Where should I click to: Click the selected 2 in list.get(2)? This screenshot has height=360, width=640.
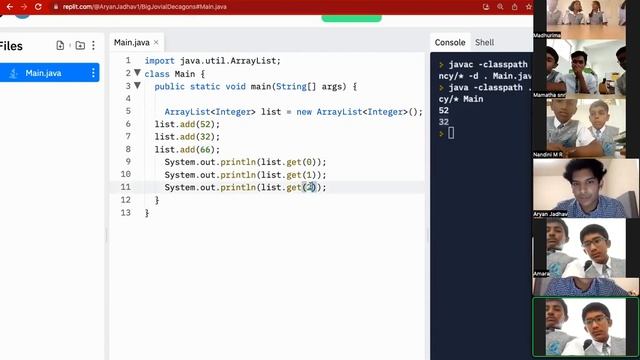tap(310, 187)
